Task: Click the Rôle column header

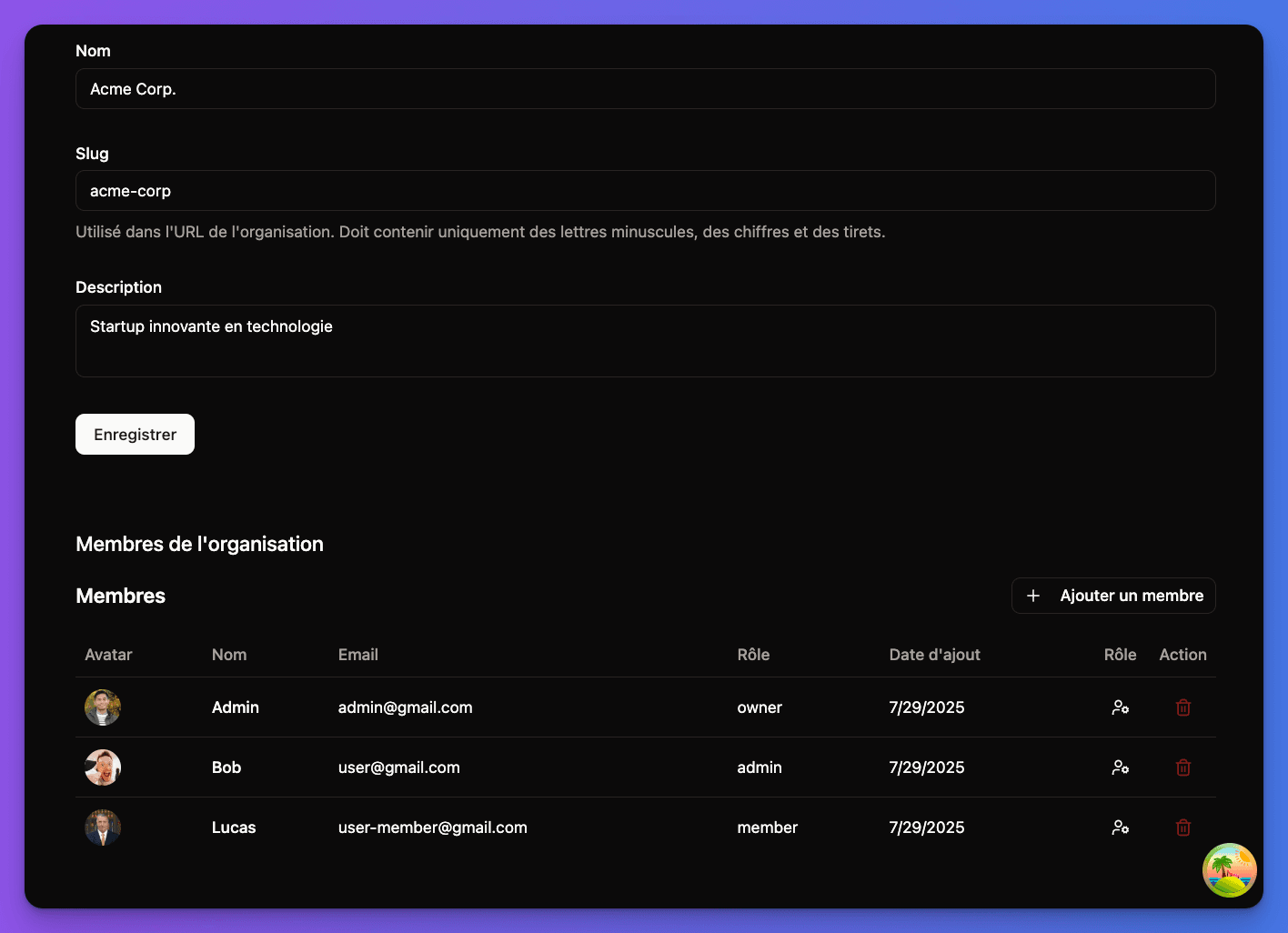Action: (753, 654)
